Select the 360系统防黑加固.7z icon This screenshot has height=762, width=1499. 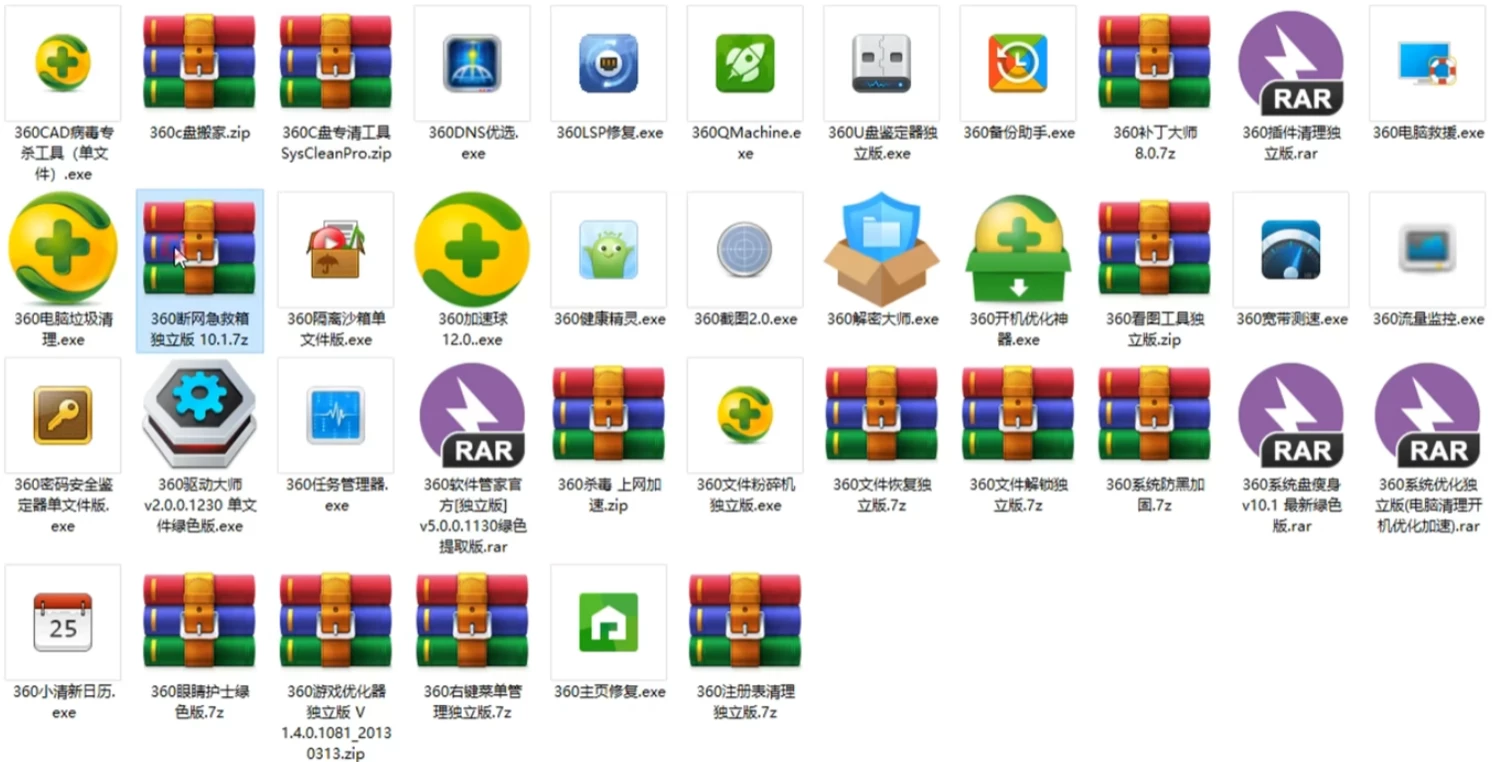(1154, 415)
